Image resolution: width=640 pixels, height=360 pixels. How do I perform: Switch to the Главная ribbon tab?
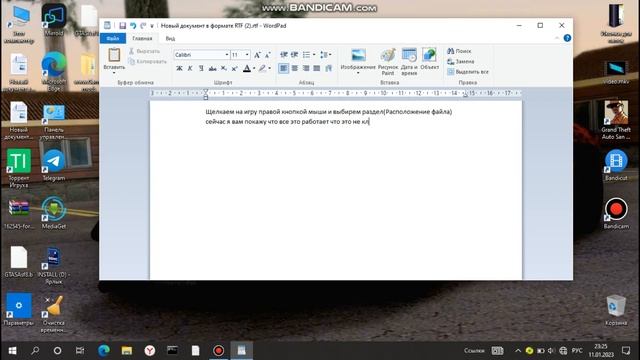coord(142,38)
